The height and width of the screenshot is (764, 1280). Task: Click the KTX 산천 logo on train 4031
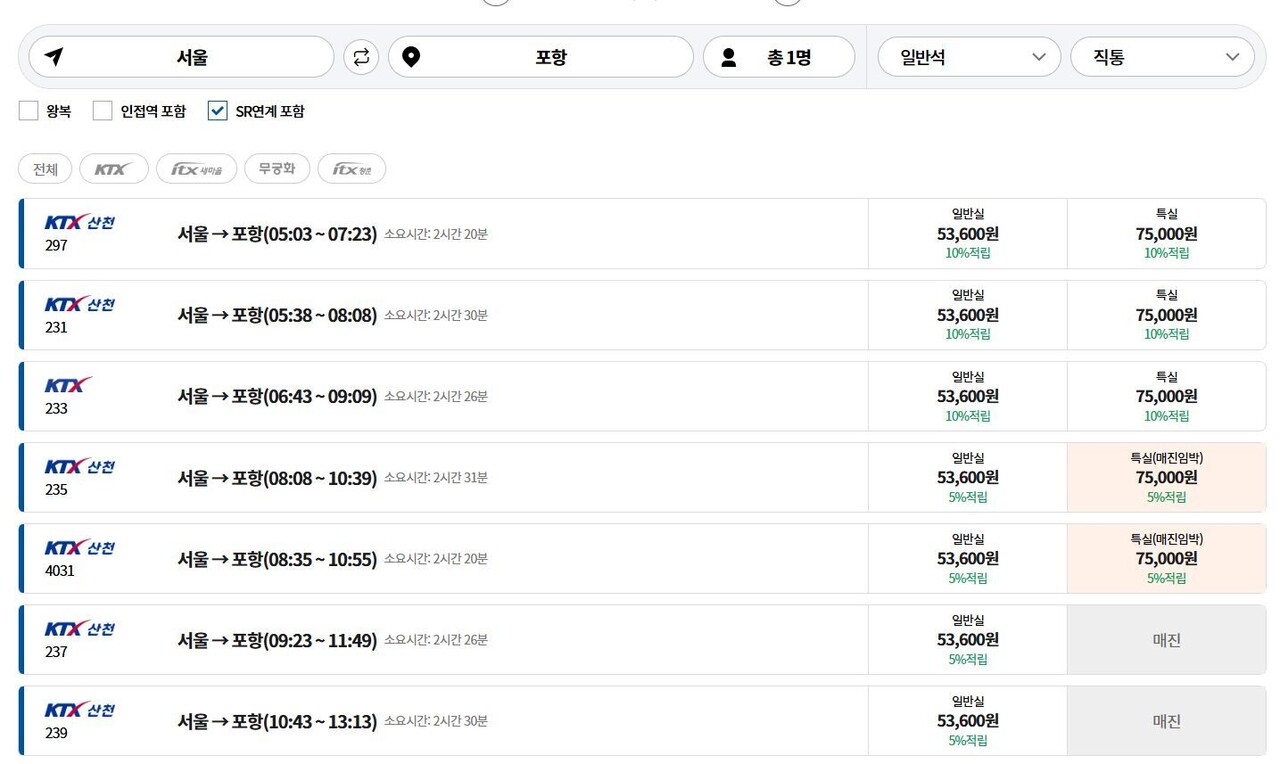click(x=79, y=548)
